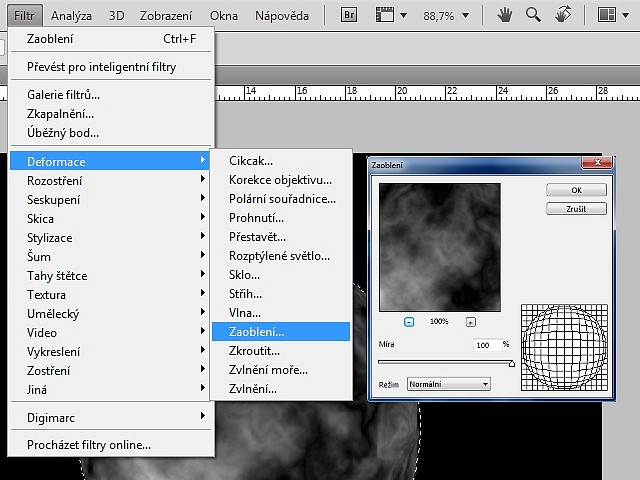Viewport: 640px width, 480px height.
Task: Open Galerie filtrů
Action: coord(110,95)
